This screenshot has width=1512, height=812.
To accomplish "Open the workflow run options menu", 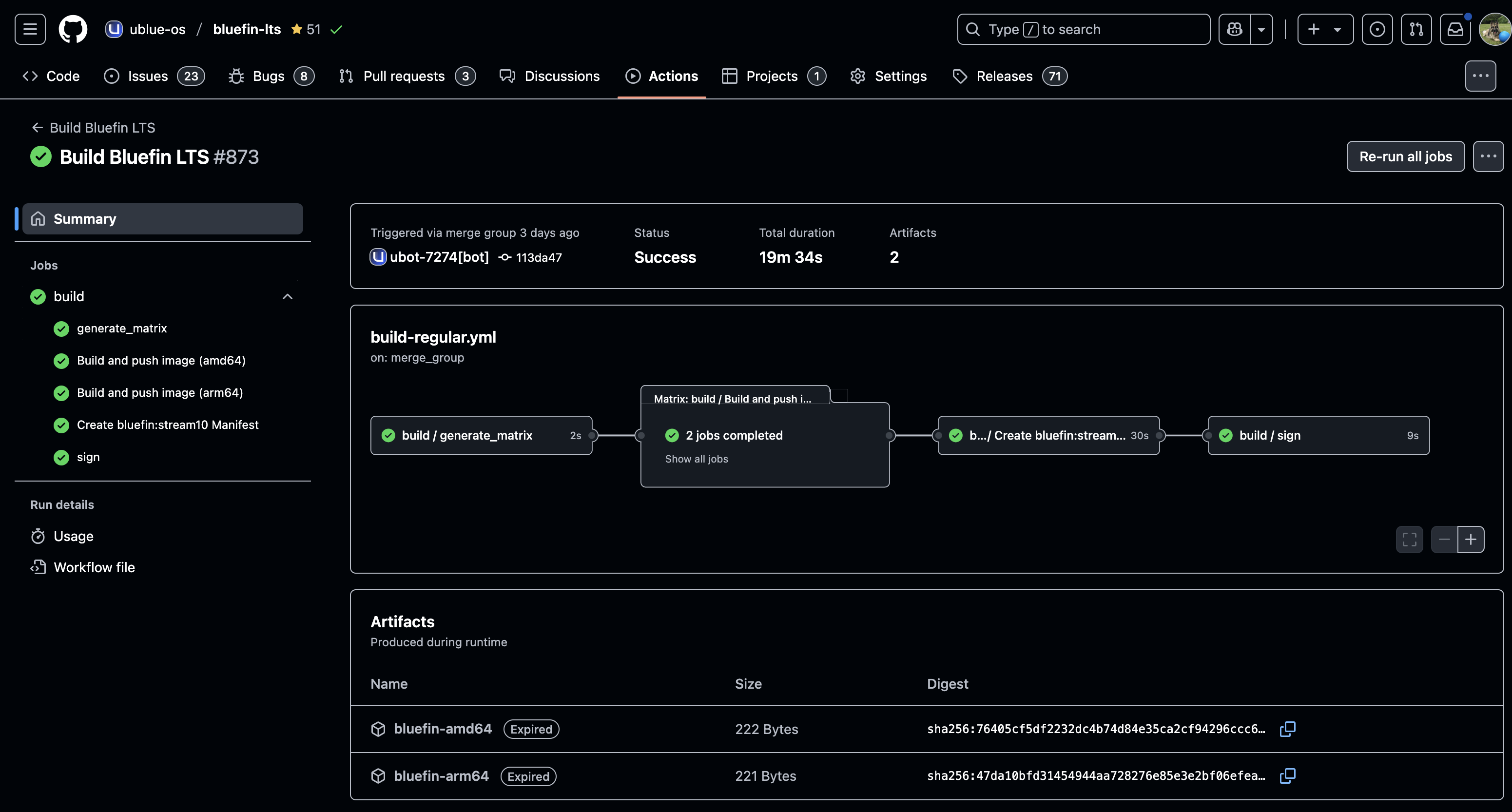I will [x=1488, y=156].
